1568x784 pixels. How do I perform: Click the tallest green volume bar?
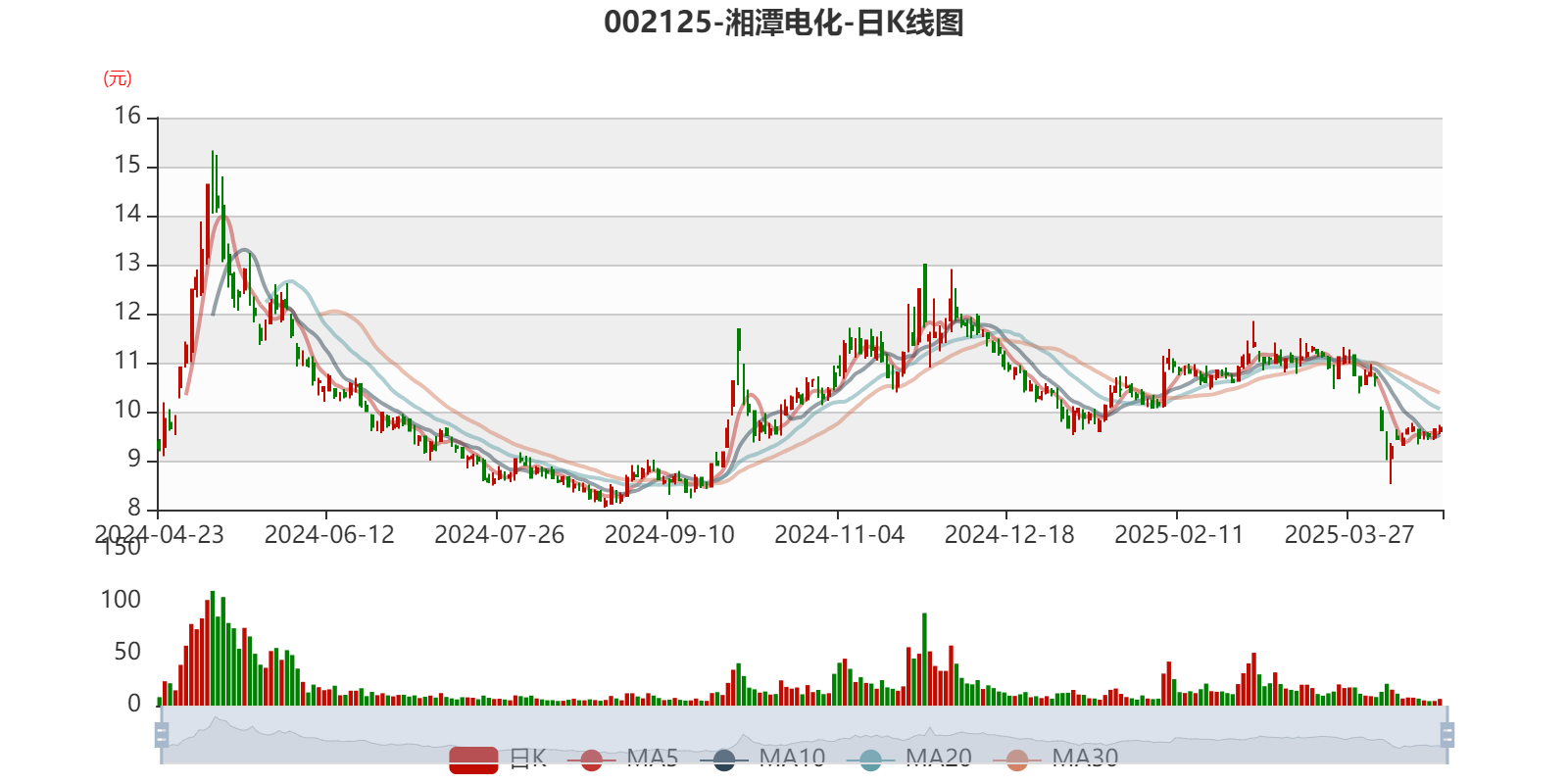(213, 648)
